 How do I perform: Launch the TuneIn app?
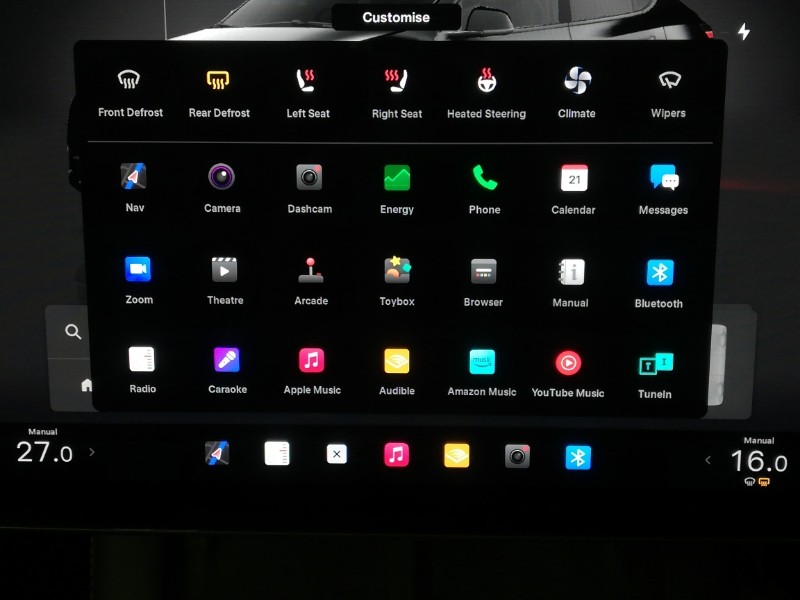[x=655, y=364]
